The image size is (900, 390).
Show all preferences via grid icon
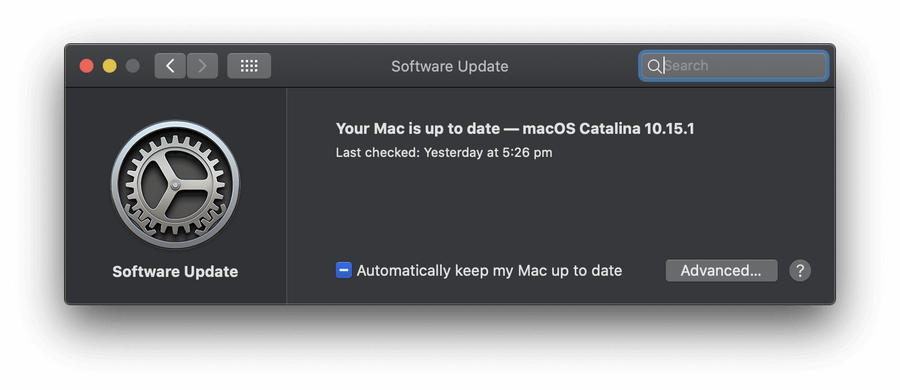pyautogui.click(x=249, y=66)
